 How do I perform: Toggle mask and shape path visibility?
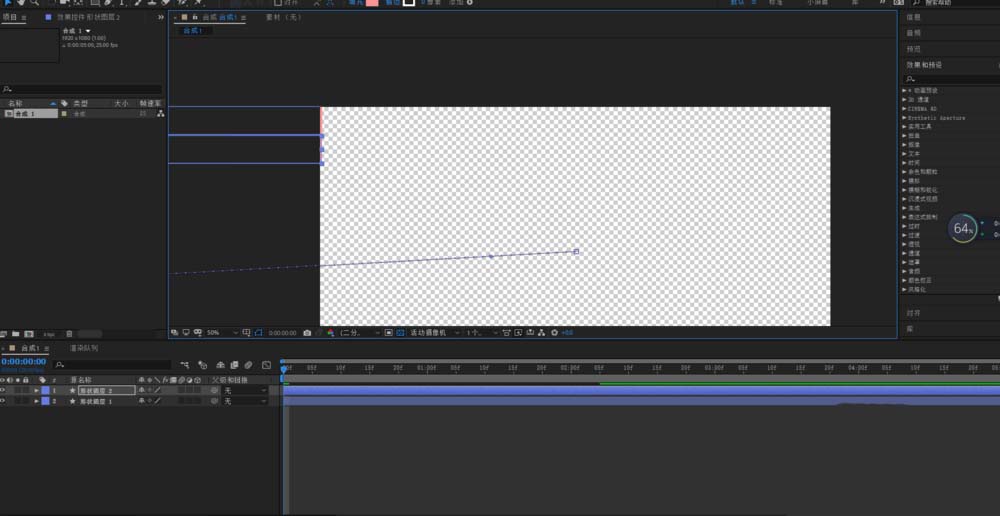(x=258, y=332)
